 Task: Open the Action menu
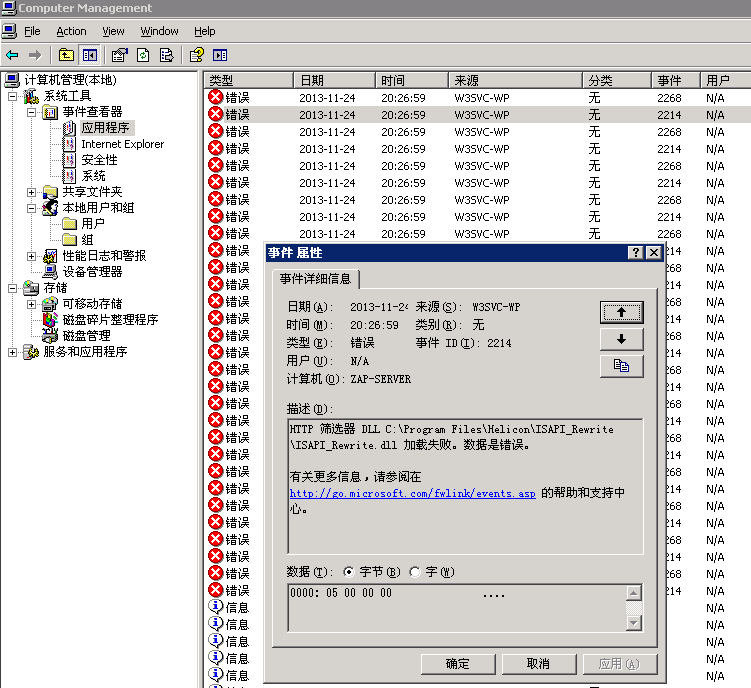(71, 31)
